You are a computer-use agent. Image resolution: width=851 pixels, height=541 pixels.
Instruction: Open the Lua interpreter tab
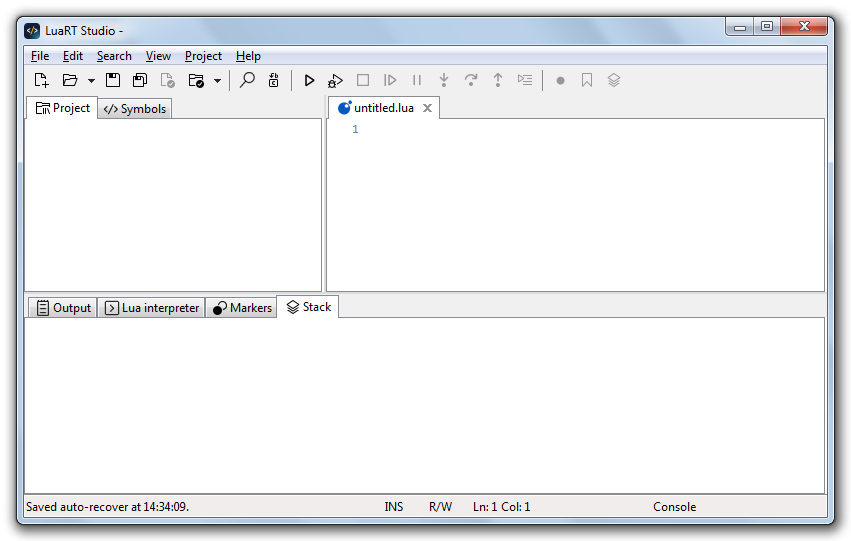coord(151,308)
